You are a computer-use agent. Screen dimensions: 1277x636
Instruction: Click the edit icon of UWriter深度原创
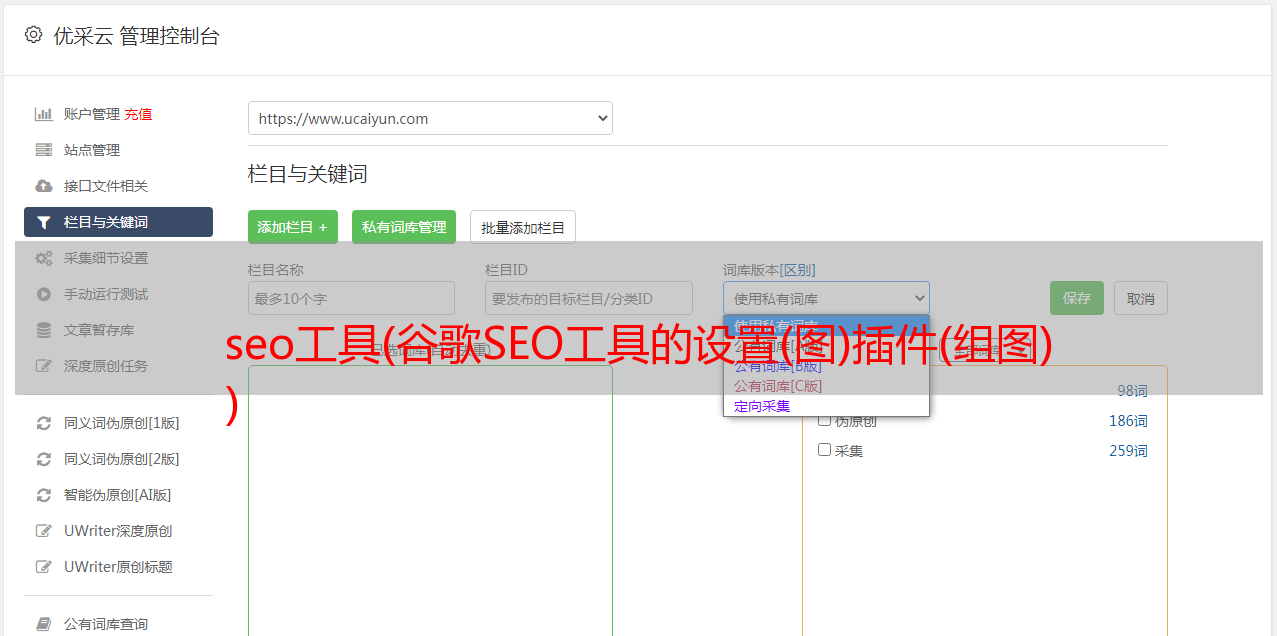point(43,531)
